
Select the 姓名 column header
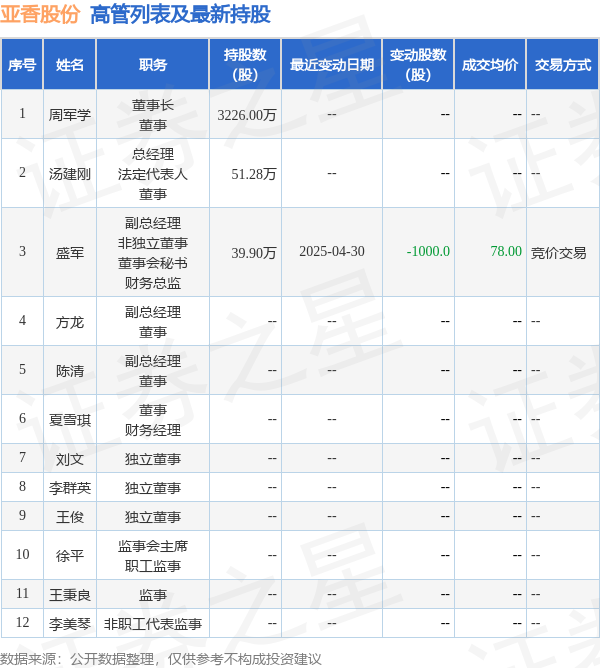click(x=70, y=65)
